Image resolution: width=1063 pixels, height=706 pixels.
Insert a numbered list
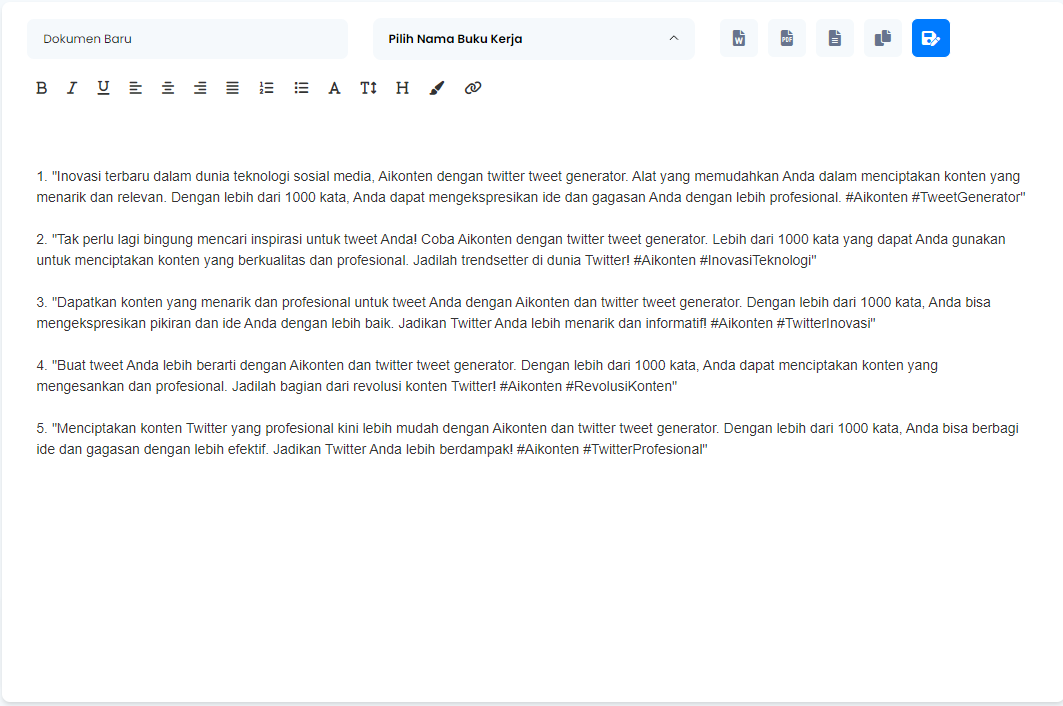click(266, 88)
